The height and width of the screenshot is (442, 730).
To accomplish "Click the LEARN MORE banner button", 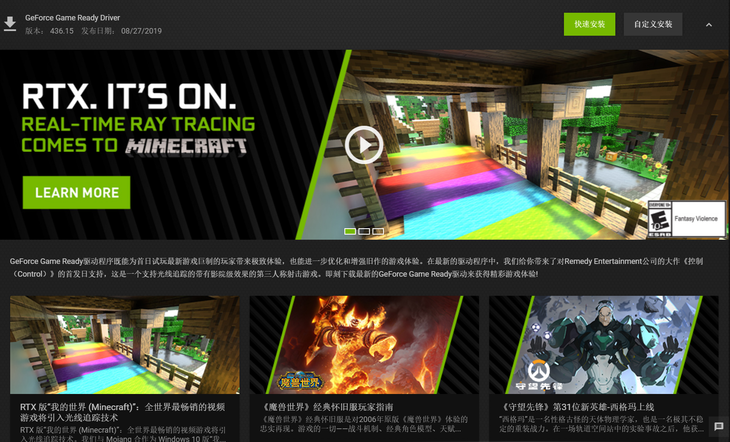I will click(x=76, y=192).
